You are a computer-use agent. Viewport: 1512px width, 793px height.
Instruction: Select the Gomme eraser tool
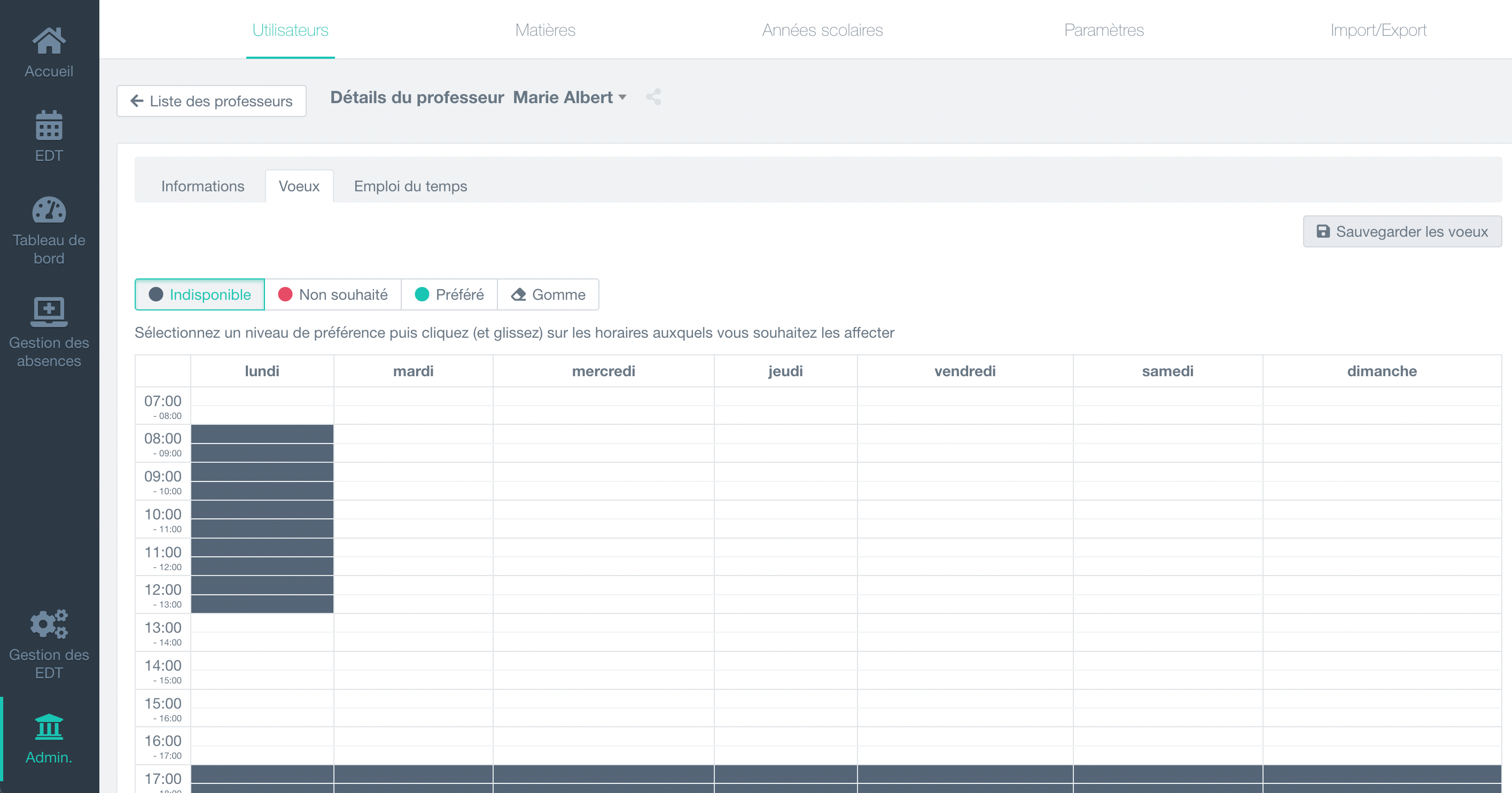(x=548, y=294)
